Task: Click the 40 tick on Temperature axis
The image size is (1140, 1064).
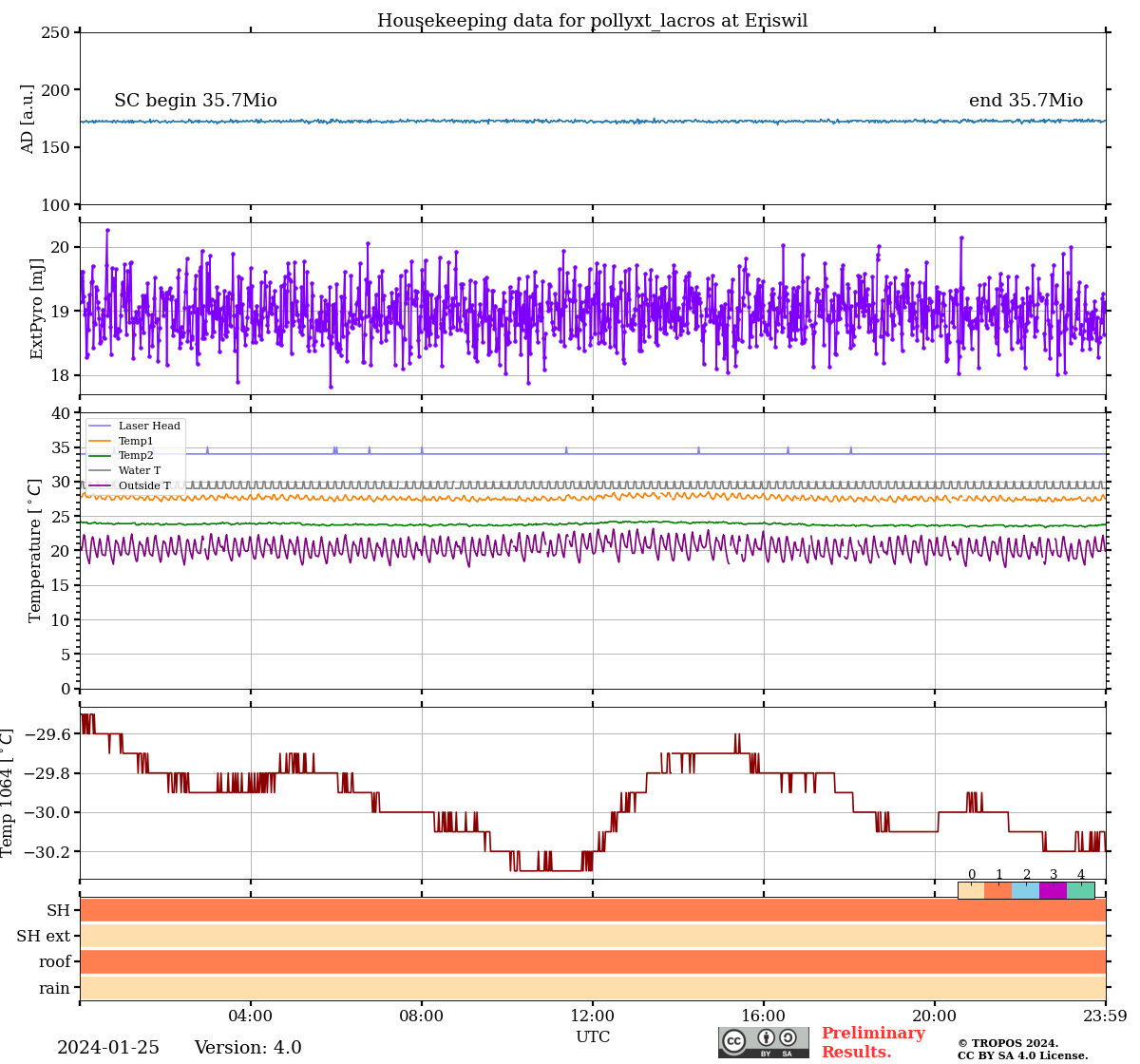Action: pos(61,413)
